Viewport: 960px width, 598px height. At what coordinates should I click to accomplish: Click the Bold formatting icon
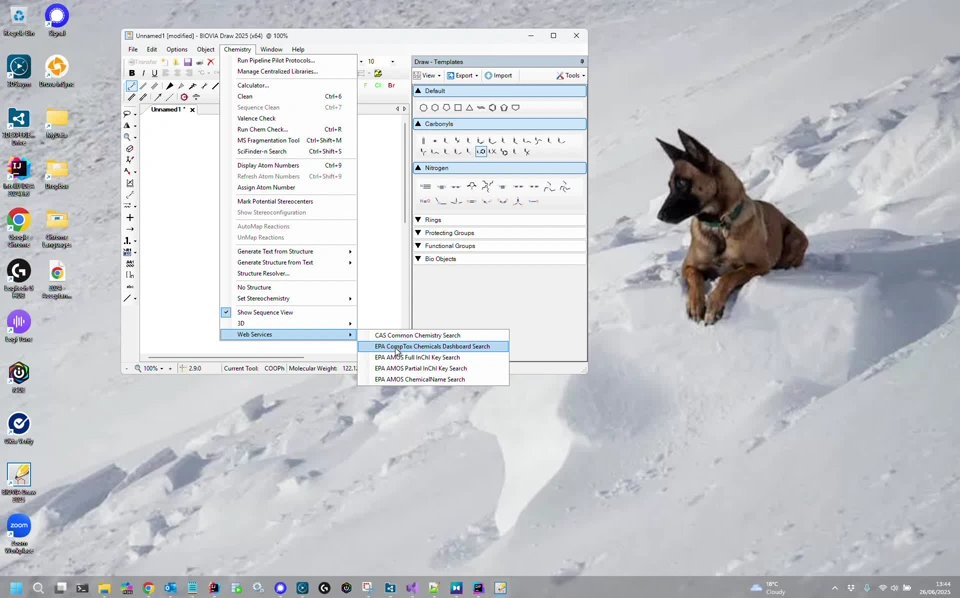[x=132, y=73]
